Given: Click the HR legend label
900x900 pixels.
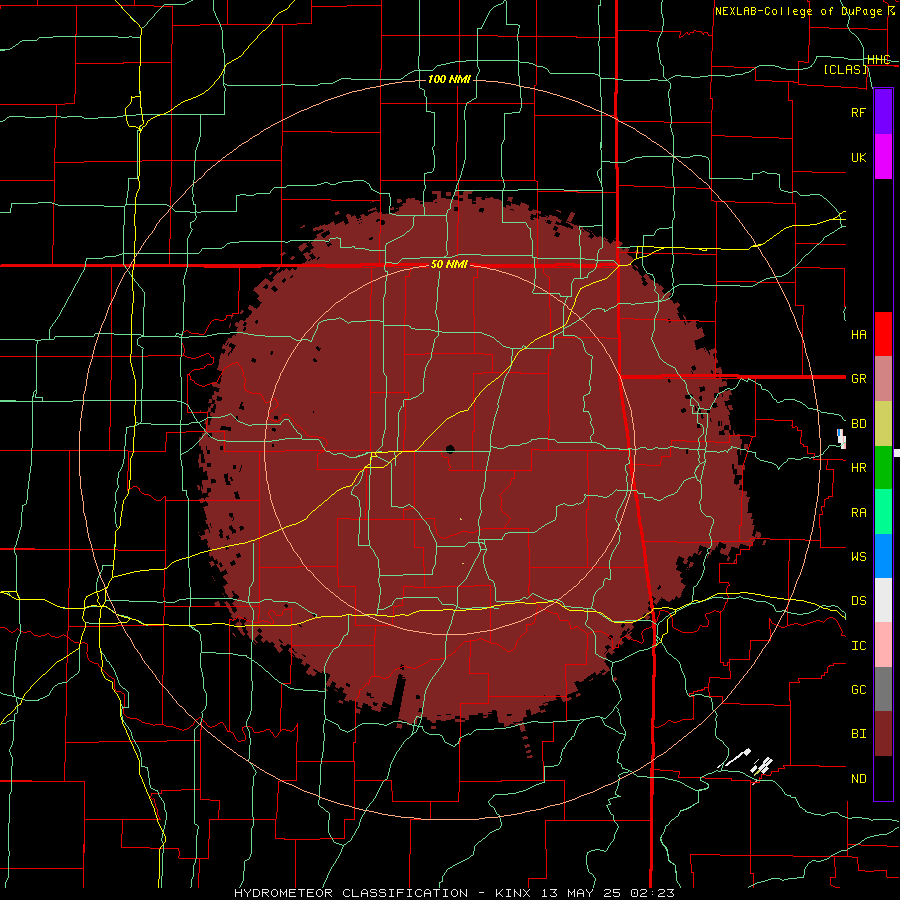Looking at the screenshot, I should click(858, 468).
